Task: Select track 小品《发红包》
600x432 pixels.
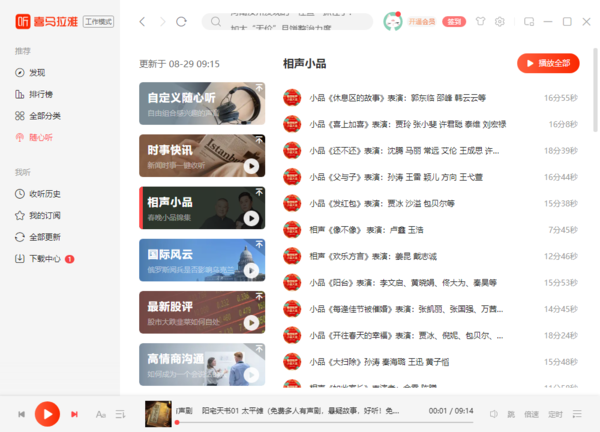Action: click(430, 204)
